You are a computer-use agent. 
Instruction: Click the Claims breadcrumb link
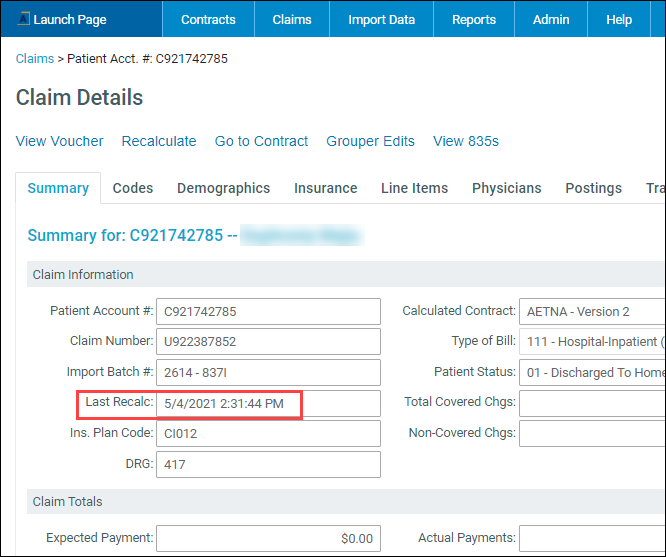coord(35,59)
